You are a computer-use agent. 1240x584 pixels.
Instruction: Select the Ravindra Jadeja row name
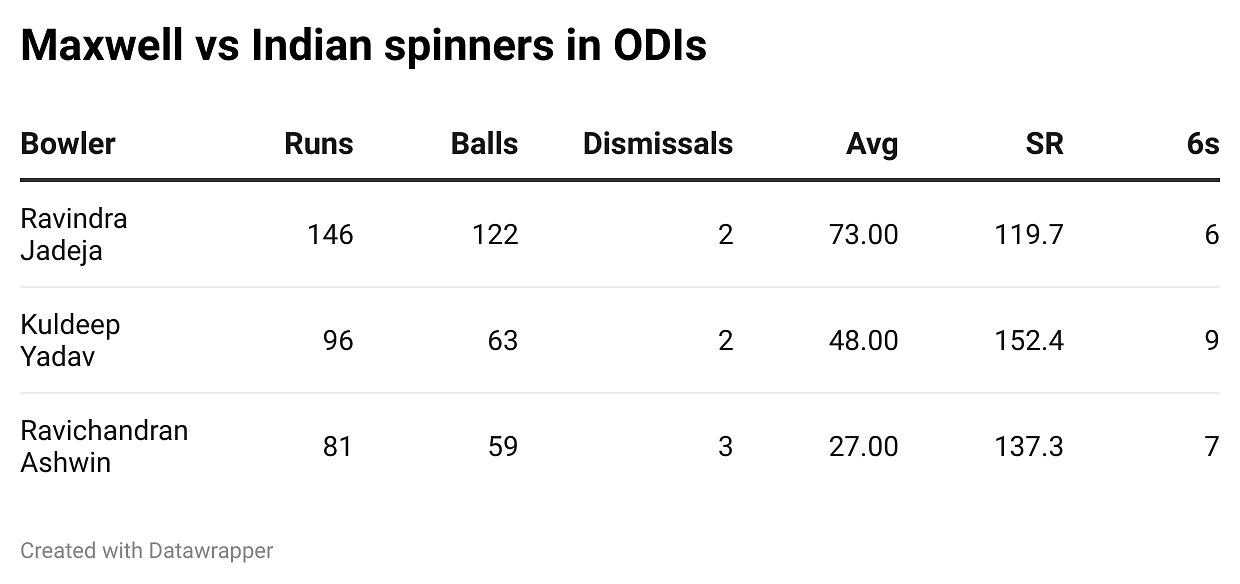(x=74, y=234)
